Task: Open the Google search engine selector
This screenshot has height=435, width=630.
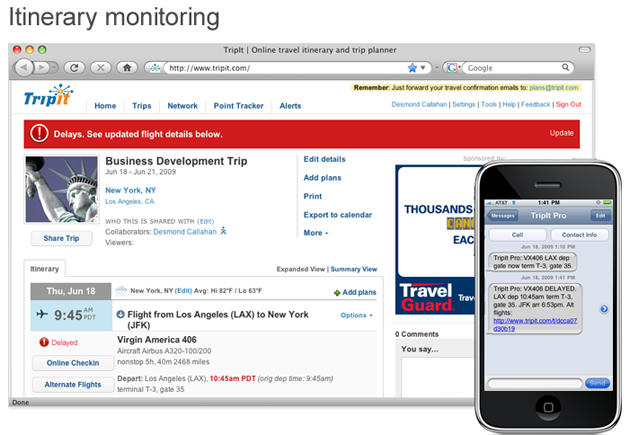Action: [x=452, y=68]
